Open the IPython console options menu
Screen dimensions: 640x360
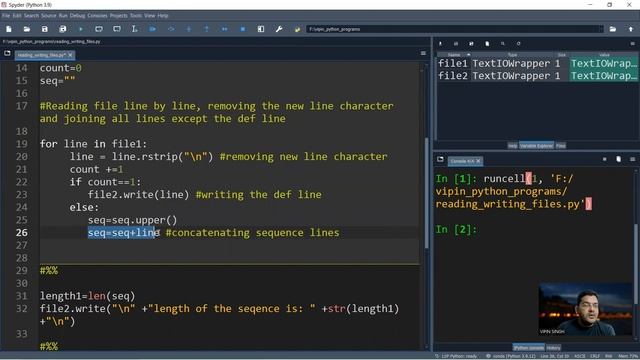(x=633, y=159)
